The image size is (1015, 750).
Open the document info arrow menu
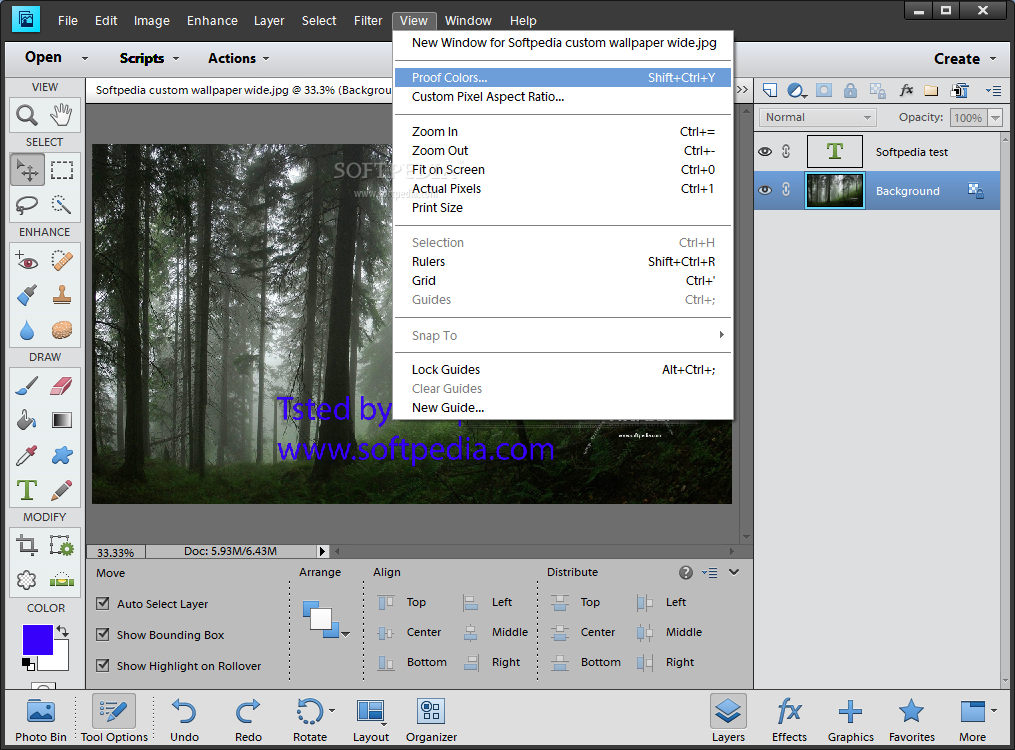322,551
